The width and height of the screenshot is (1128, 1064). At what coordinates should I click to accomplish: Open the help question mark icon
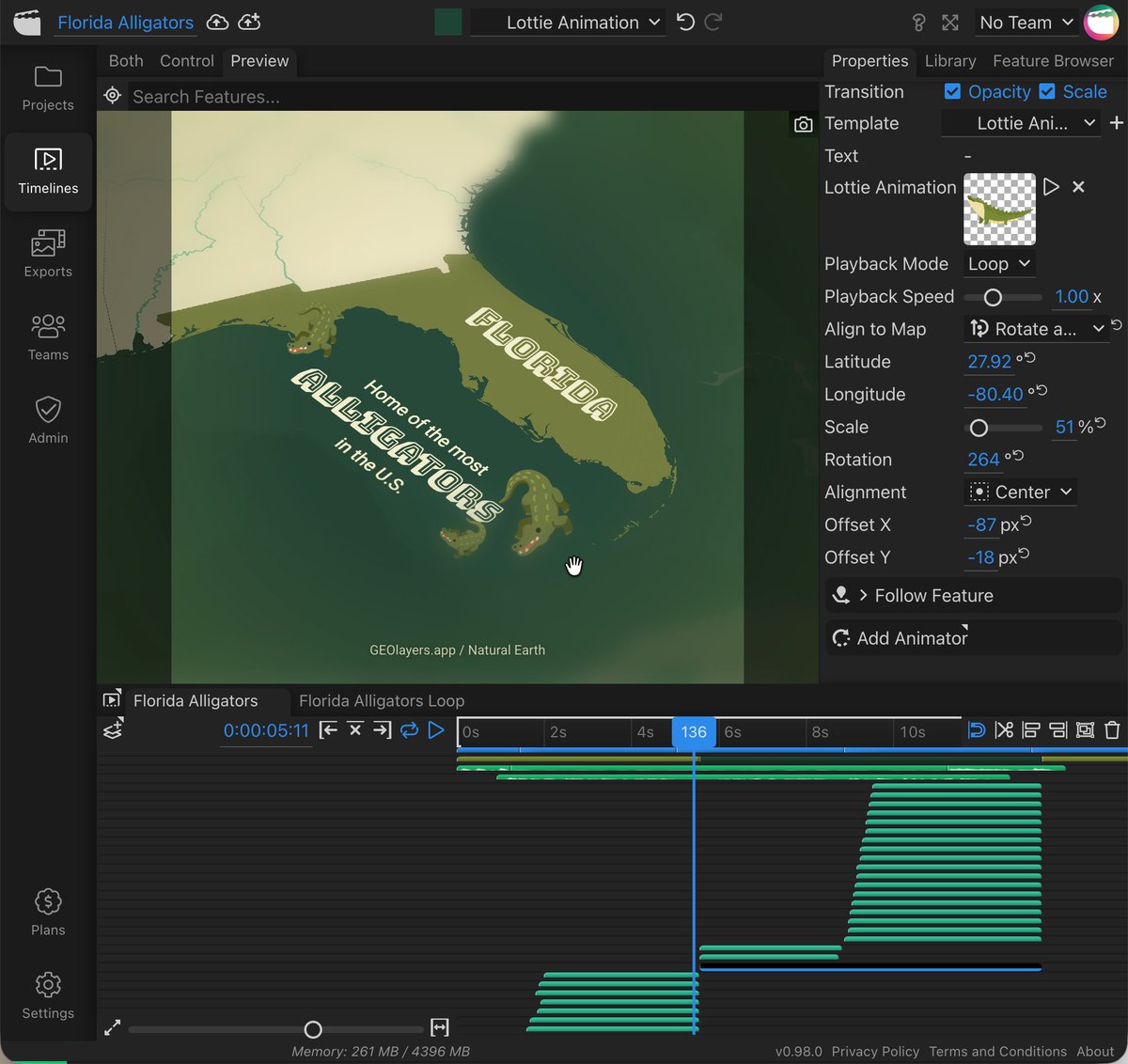[919, 23]
